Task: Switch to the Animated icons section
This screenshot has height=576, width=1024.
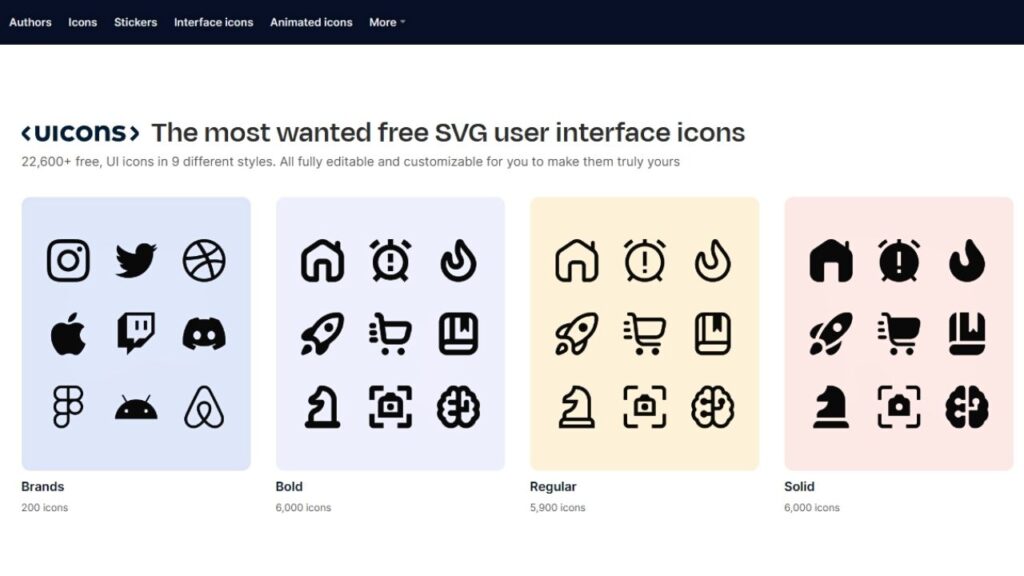Action: pos(311,22)
